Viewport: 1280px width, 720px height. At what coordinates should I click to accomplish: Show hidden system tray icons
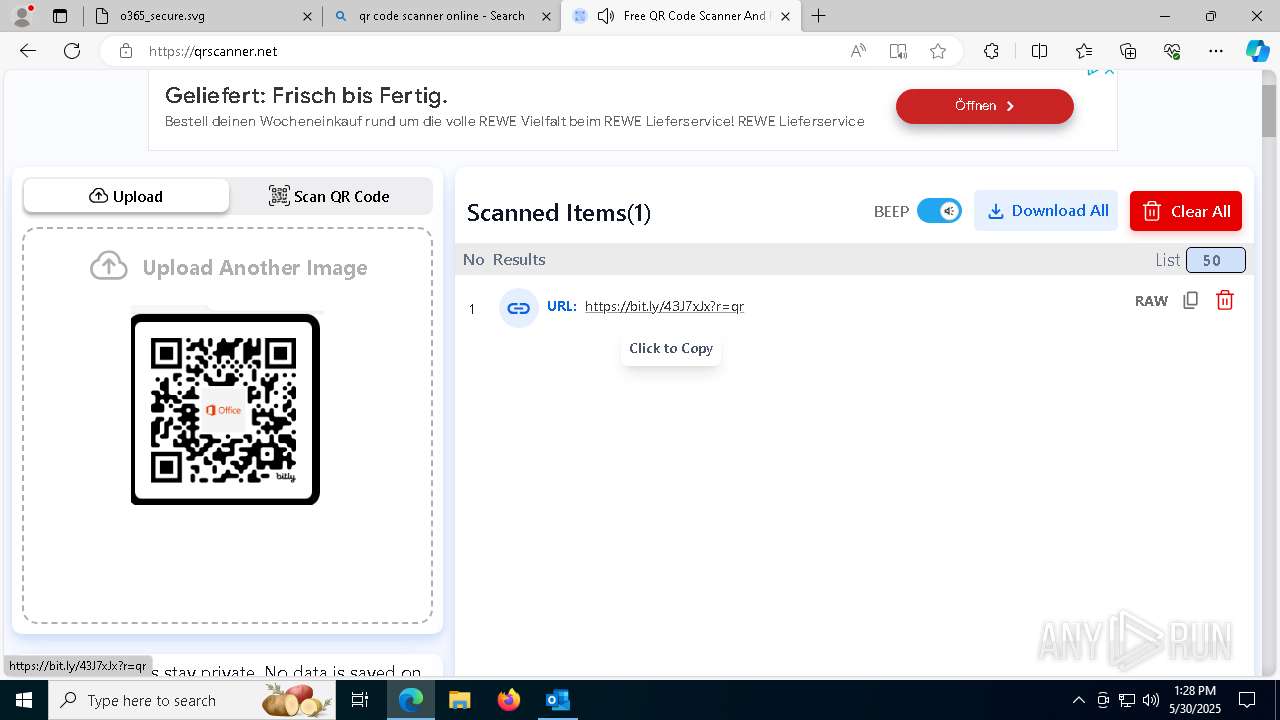coord(1078,700)
